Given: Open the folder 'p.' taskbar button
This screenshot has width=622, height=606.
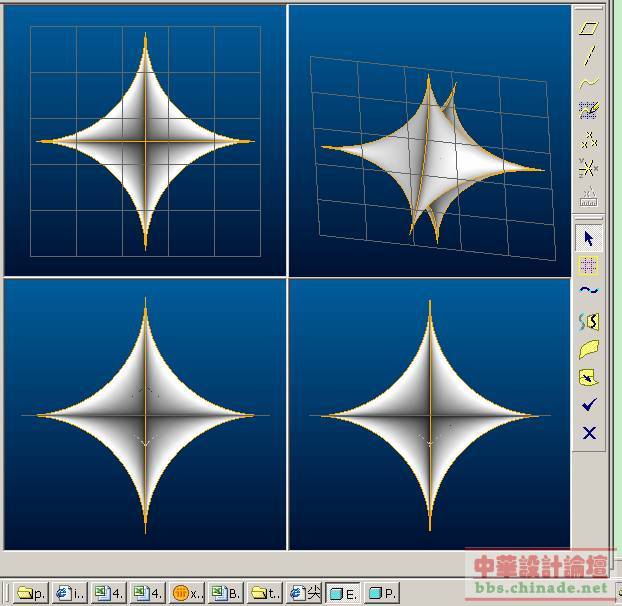Looking at the screenshot, I should coord(31,593).
